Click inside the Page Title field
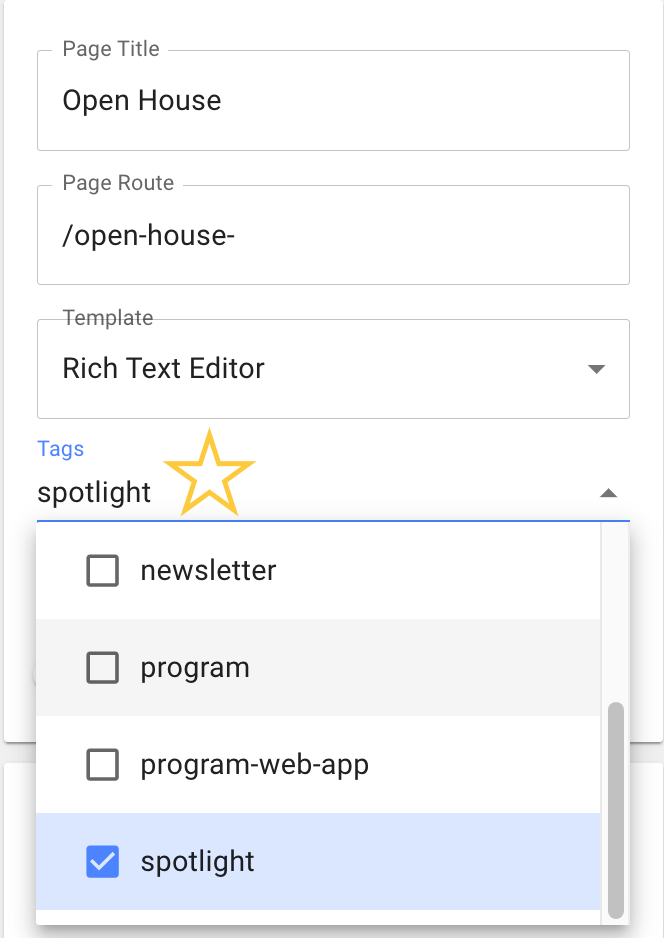The image size is (664, 938). (333, 100)
